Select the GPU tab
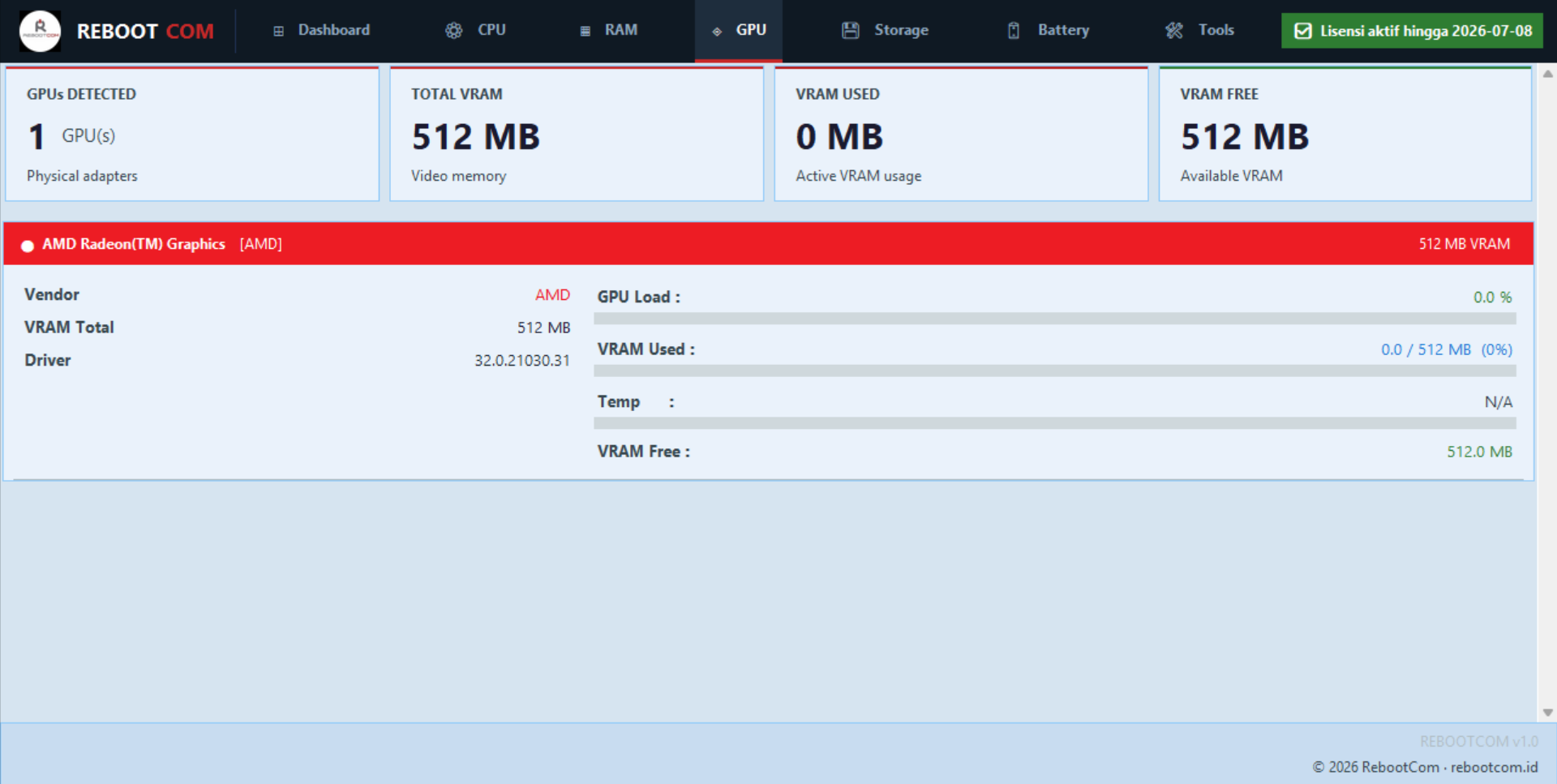Image resolution: width=1557 pixels, height=784 pixels. pyautogui.click(x=739, y=31)
